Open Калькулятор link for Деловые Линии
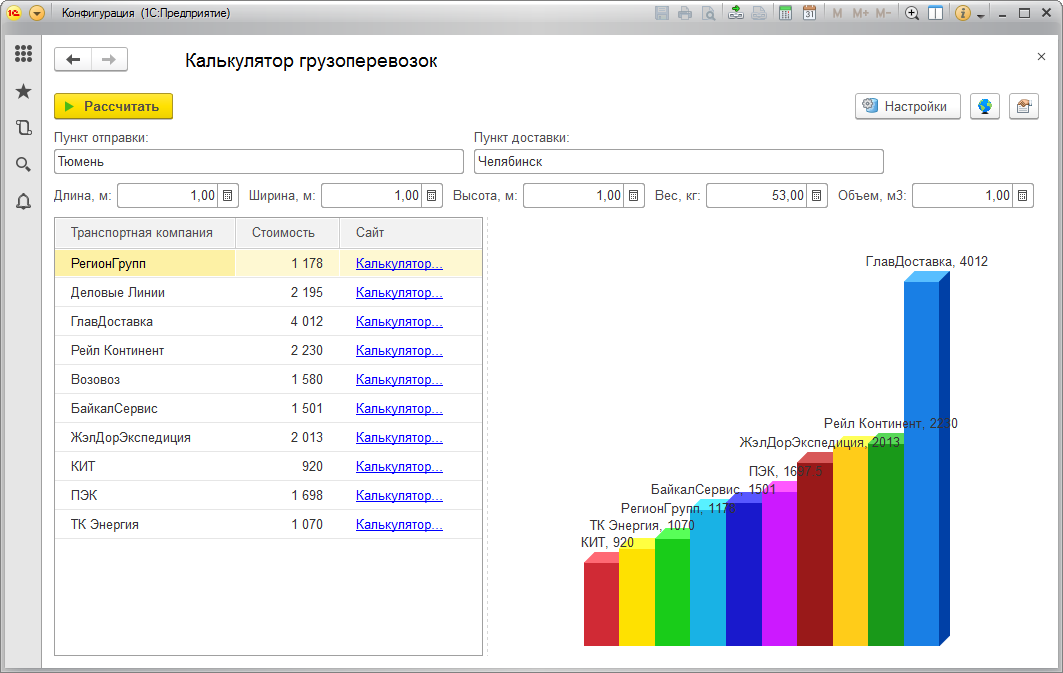This screenshot has height=673, width=1063. click(x=399, y=293)
